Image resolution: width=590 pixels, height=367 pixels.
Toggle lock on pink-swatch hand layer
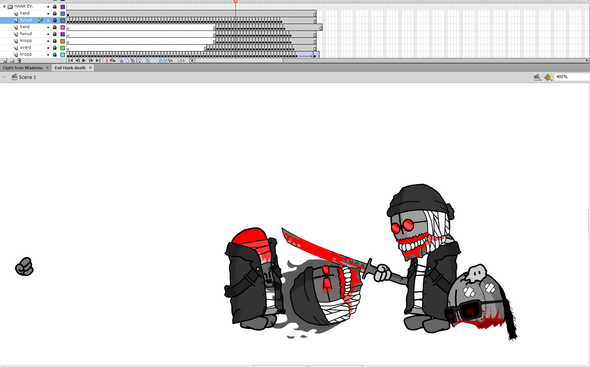(x=55, y=27)
